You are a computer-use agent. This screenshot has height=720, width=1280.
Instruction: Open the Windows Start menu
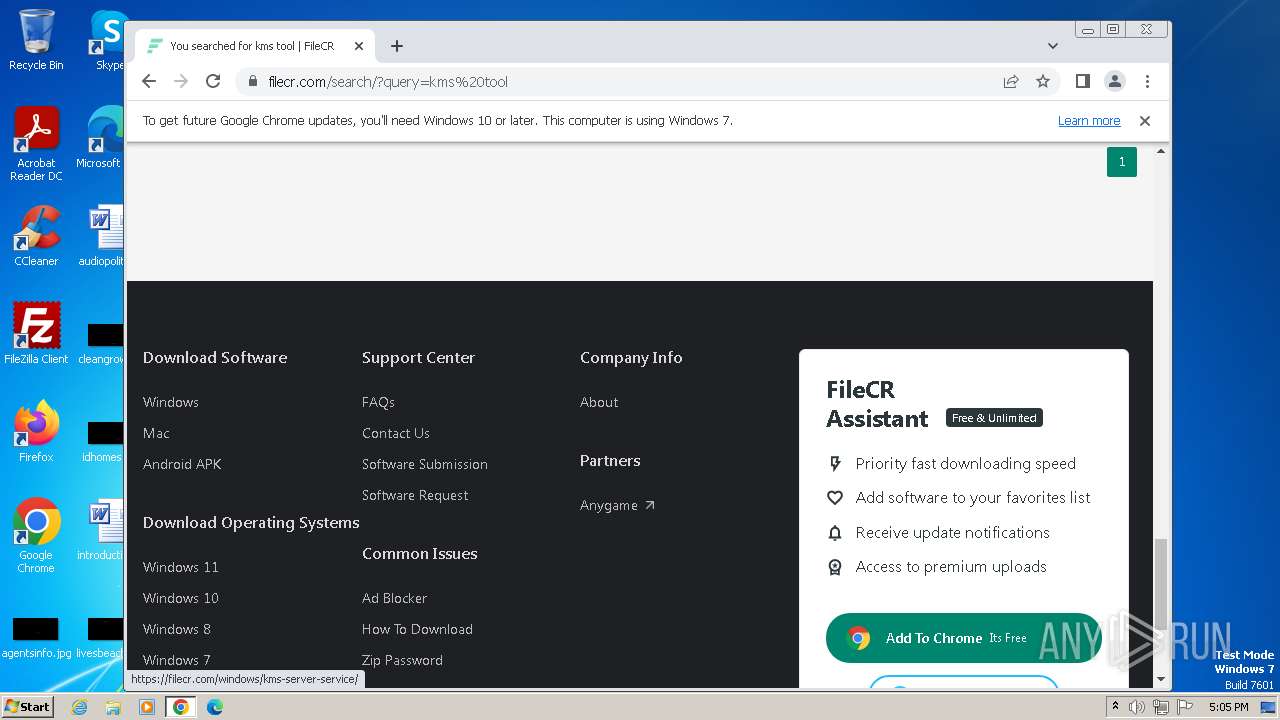[x=28, y=706]
